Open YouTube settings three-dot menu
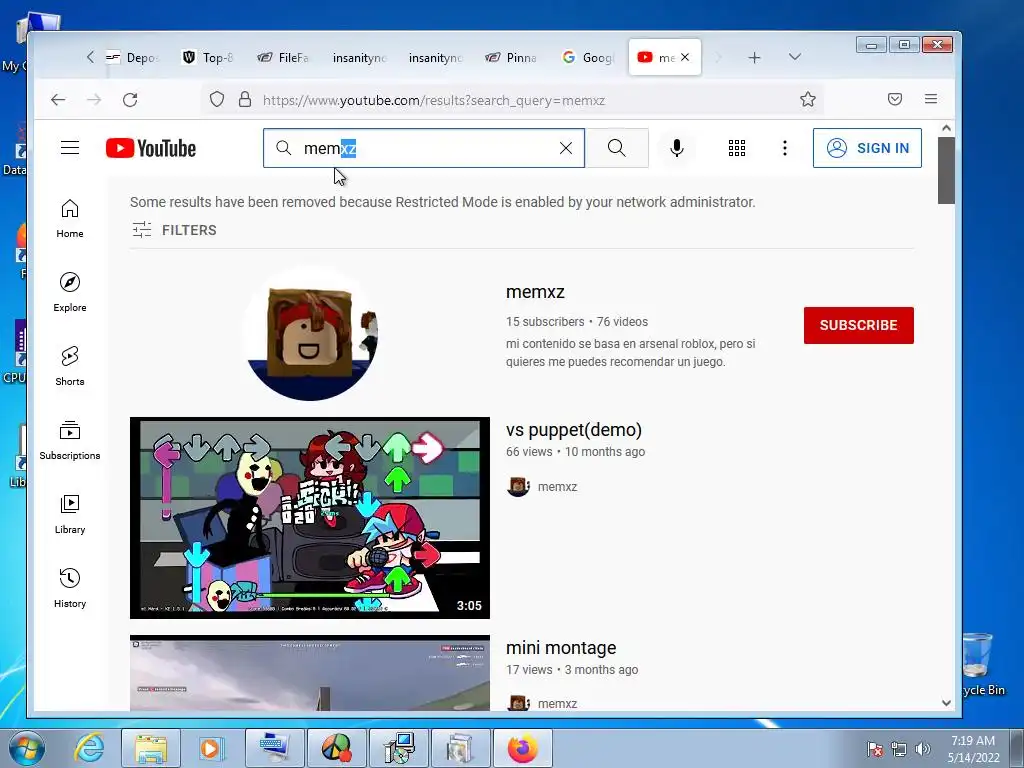 click(x=785, y=148)
